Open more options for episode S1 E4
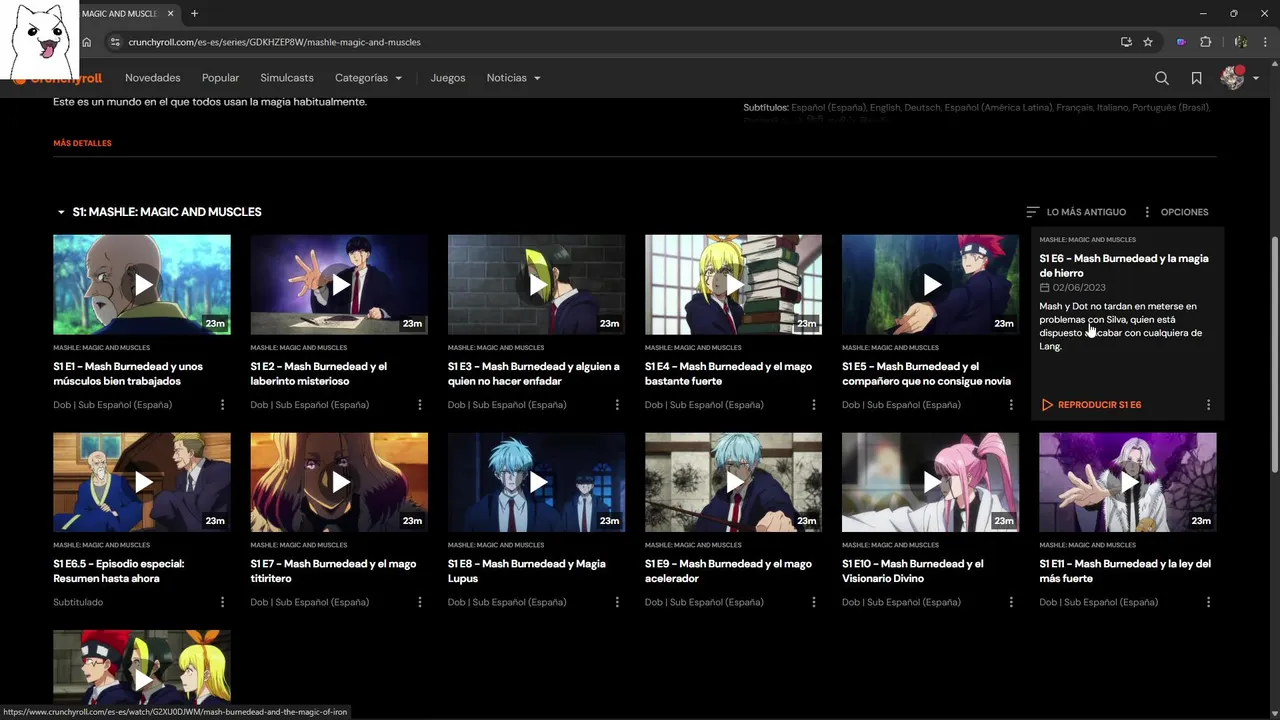Image resolution: width=1280 pixels, height=720 pixels. pos(813,405)
